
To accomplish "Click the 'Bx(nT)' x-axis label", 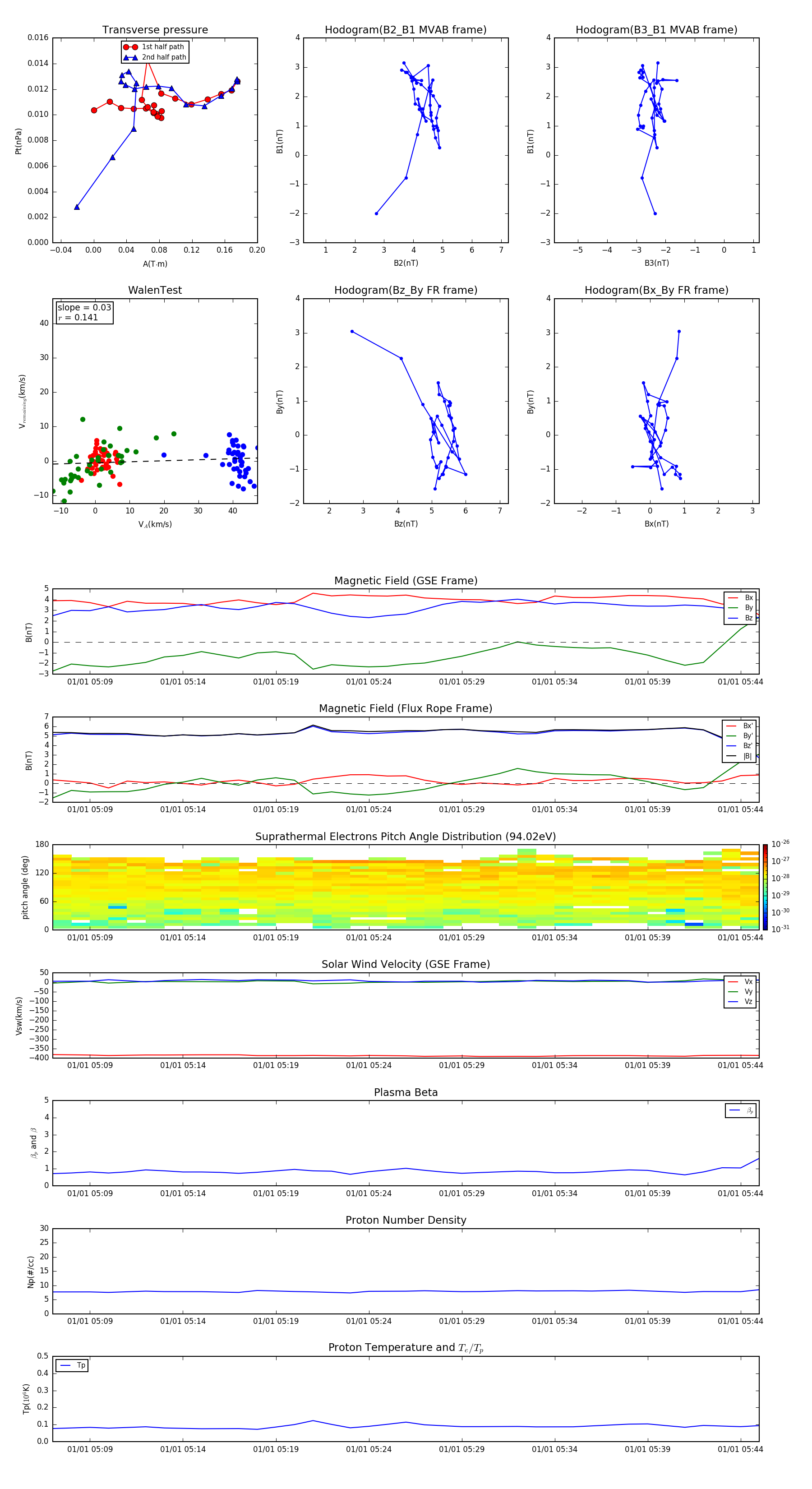I will [656, 524].
